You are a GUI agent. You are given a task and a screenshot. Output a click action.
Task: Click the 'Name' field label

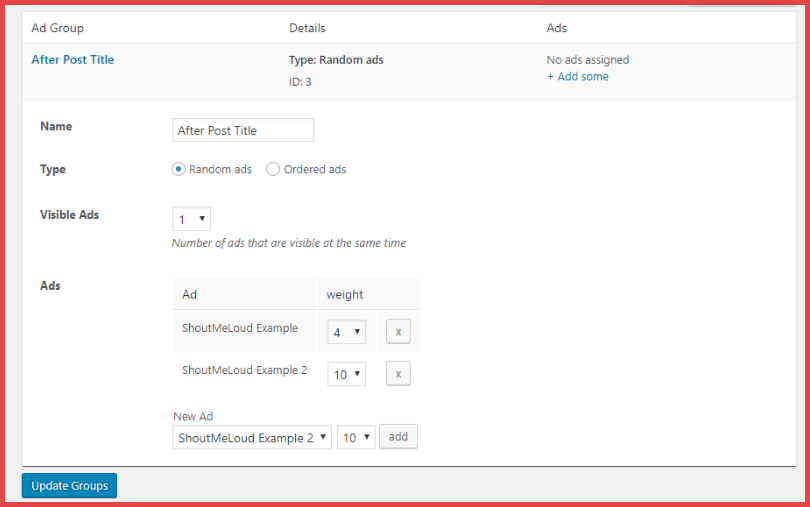[56, 126]
